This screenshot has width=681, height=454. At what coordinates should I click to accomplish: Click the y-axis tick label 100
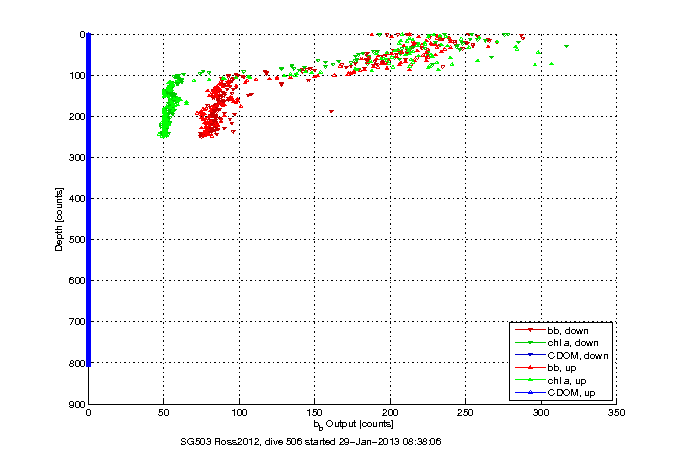coord(76,75)
